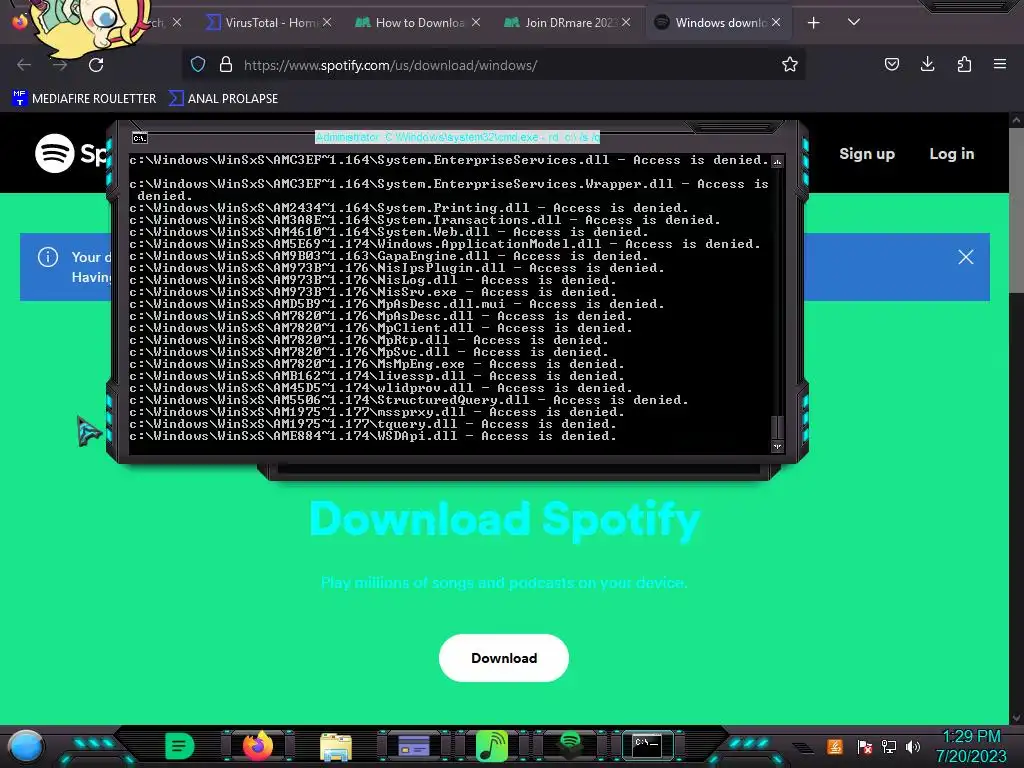
Task: Click cmd scrollbar down arrow
Action: pos(777,447)
